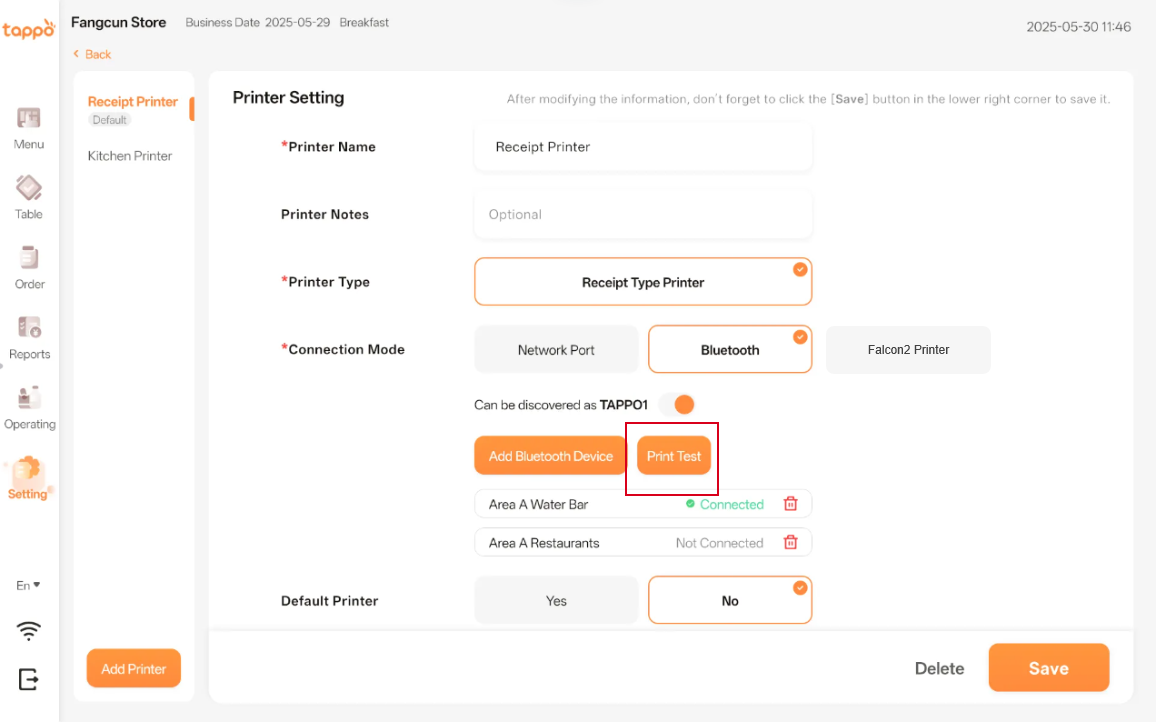Image resolution: width=1156 pixels, height=722 pixels.
Task: Remove Area A Restaurants device
Action: click(x=790, y=543)
